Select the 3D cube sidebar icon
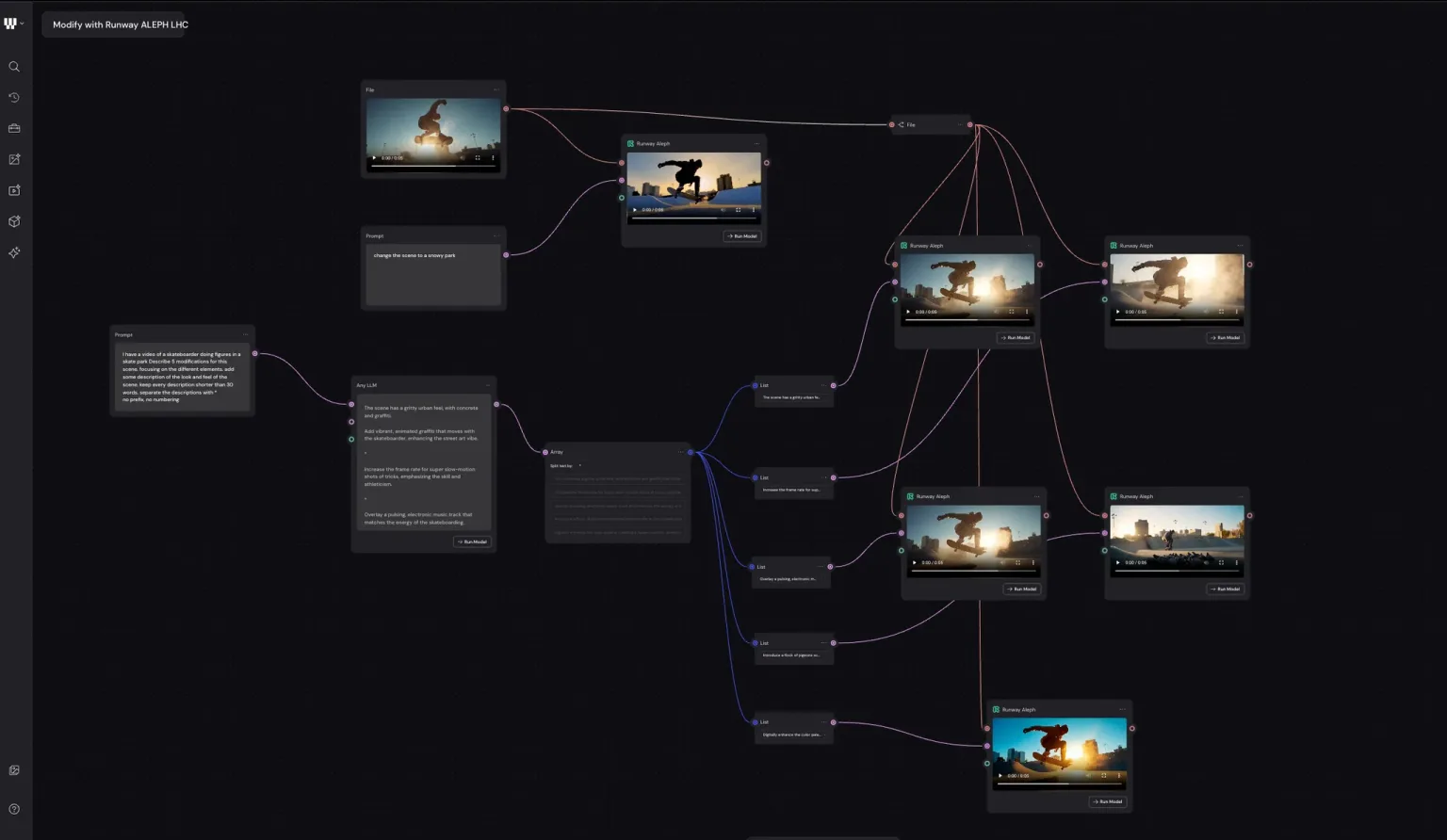 [x=14, y=221]
